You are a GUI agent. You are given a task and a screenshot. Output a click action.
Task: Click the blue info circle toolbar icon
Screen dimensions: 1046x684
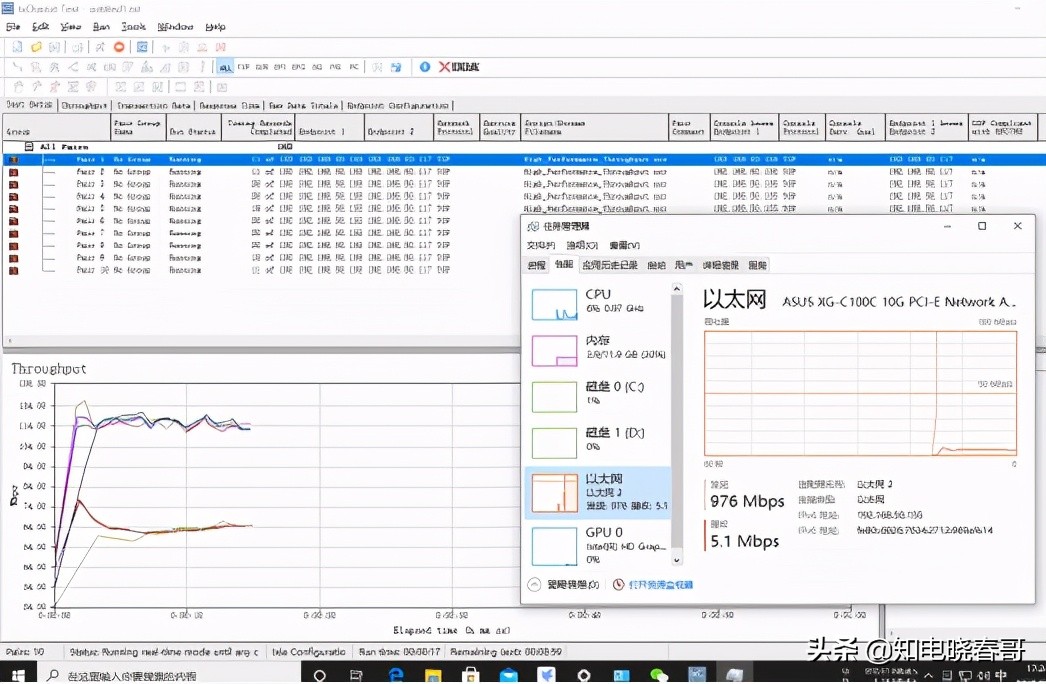click(x=424, y=67)
